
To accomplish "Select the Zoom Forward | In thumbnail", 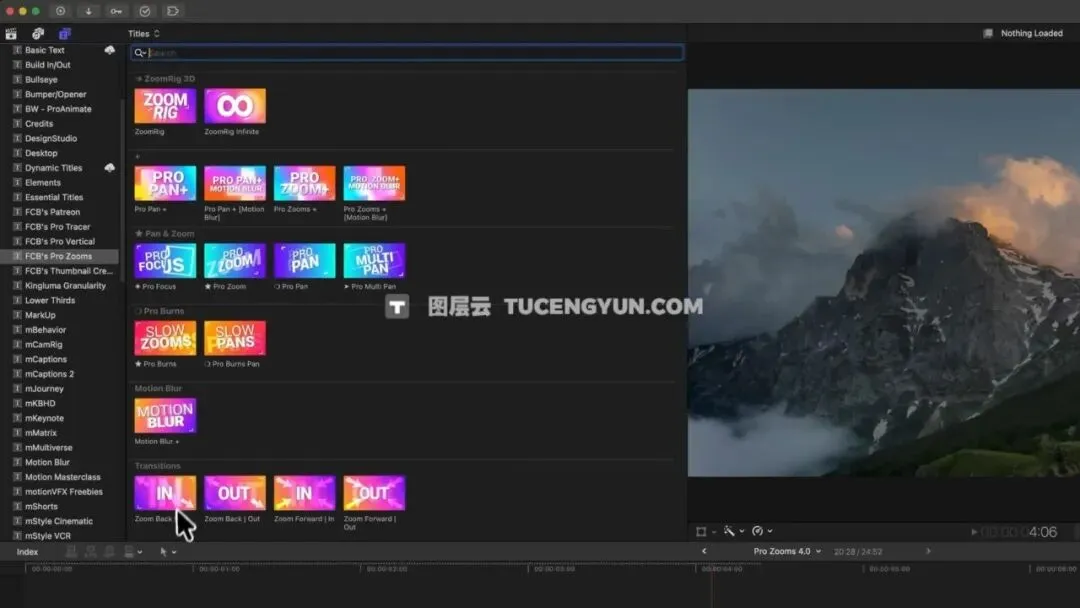I will pyautogui.click(x=304, y=493).
